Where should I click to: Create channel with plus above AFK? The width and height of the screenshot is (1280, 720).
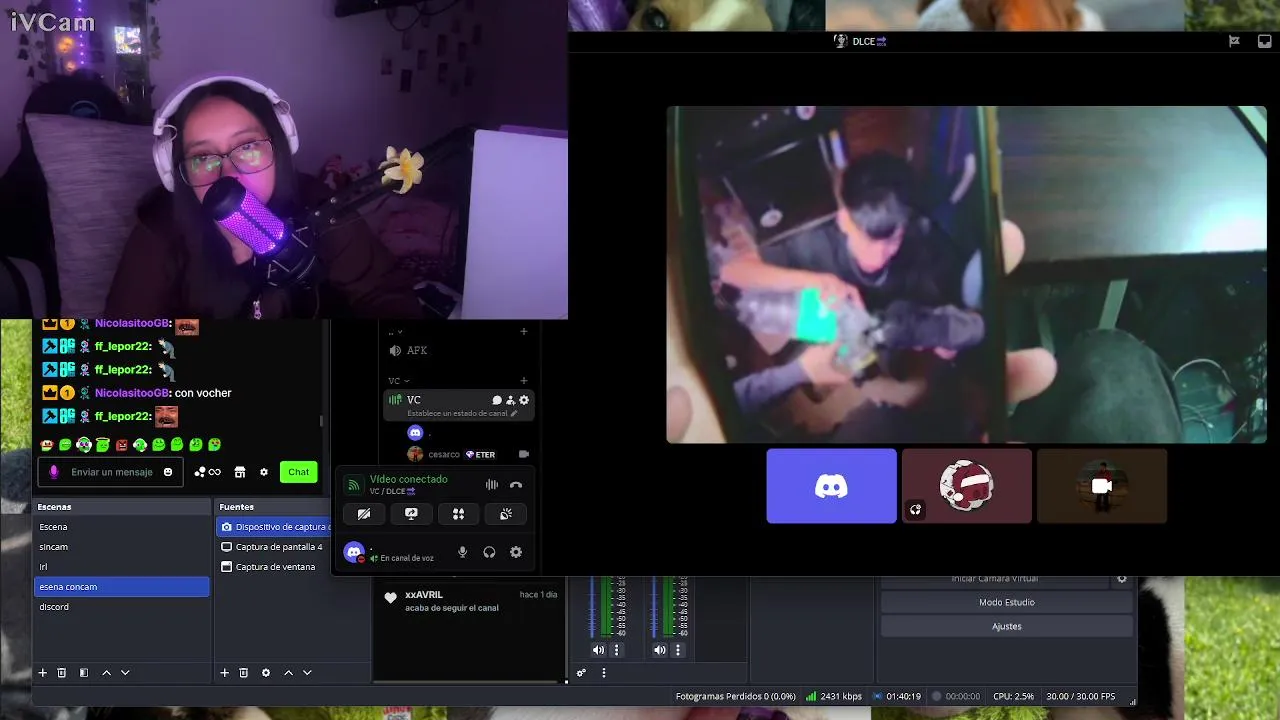(523, 332)
